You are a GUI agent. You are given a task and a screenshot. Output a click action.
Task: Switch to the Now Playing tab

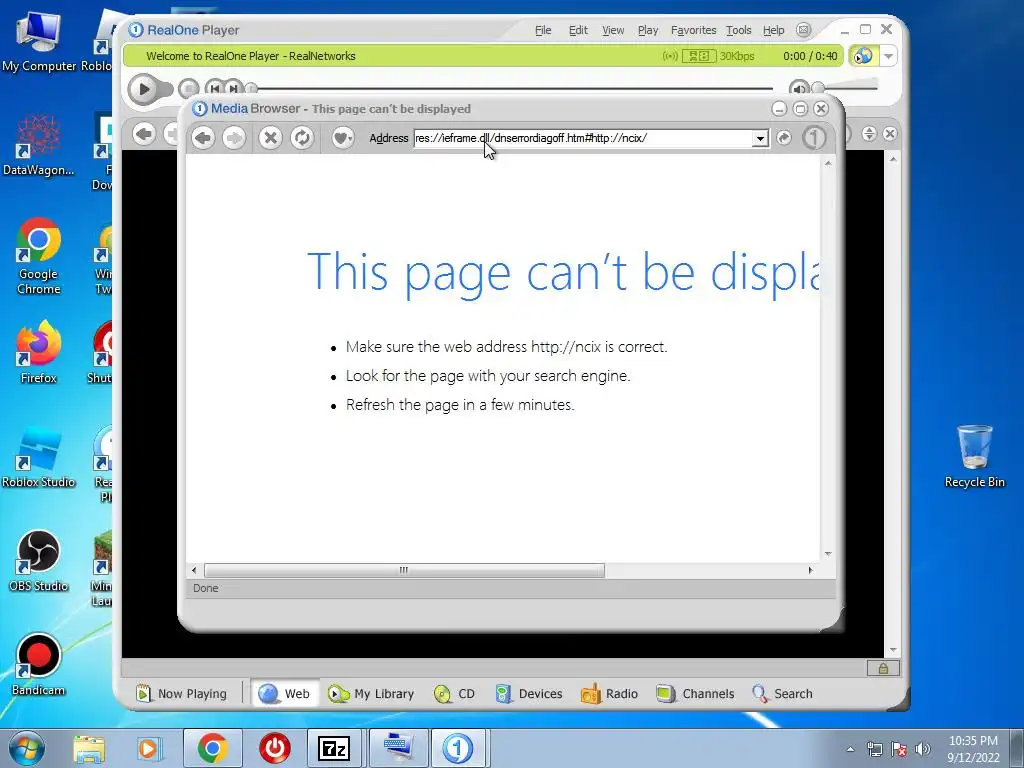pos(181,694)
